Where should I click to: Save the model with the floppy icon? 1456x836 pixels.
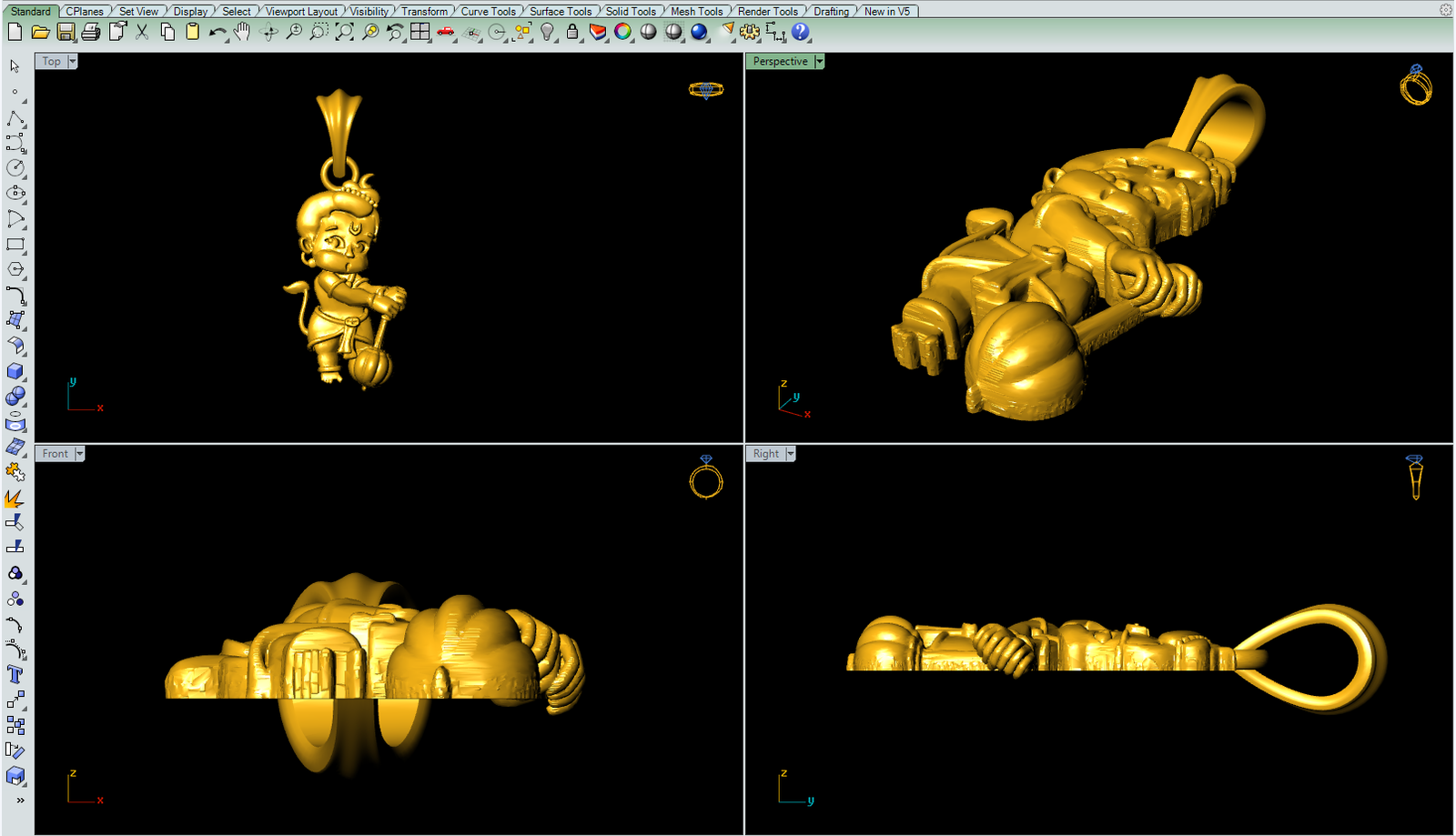tap(66, 32)
